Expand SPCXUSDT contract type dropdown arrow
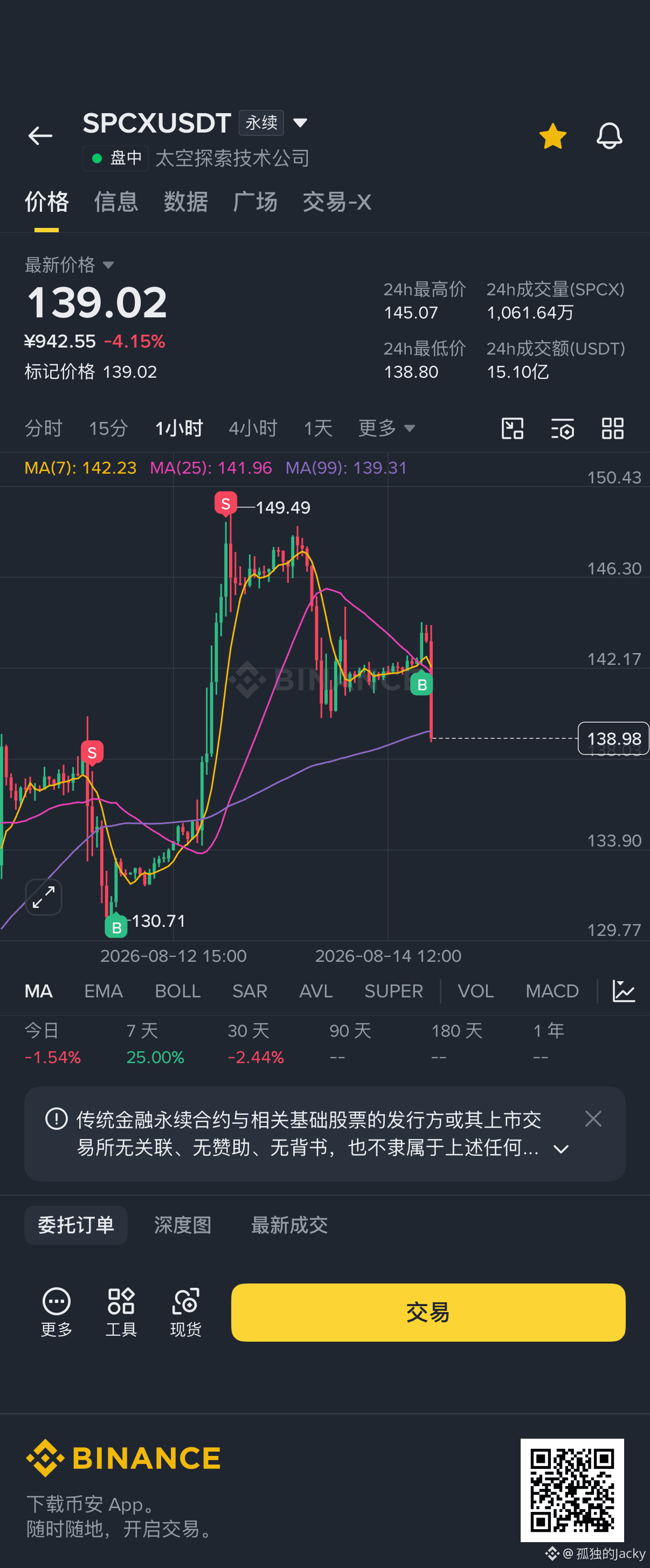The width and height of the screenshot is (650, 1568). (x=300, y=123)
